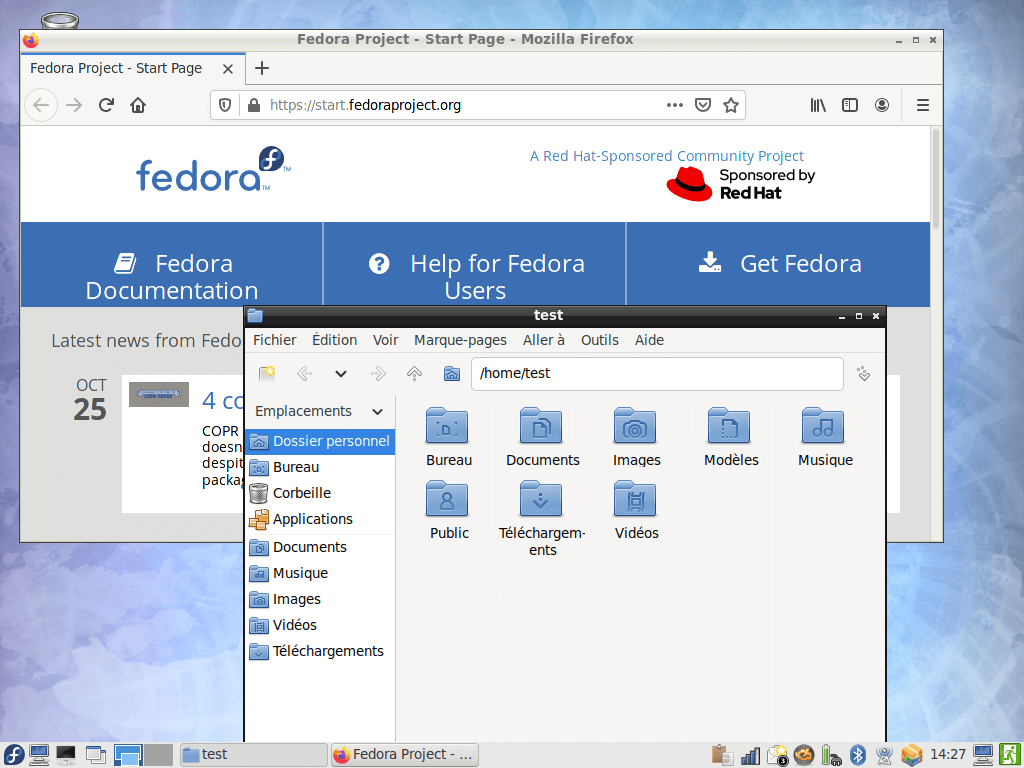The height and width of the screenshot is (768, 1024).
Task: Open the Aller à menu
Action: pyautogui.click(x=543, y=340)
